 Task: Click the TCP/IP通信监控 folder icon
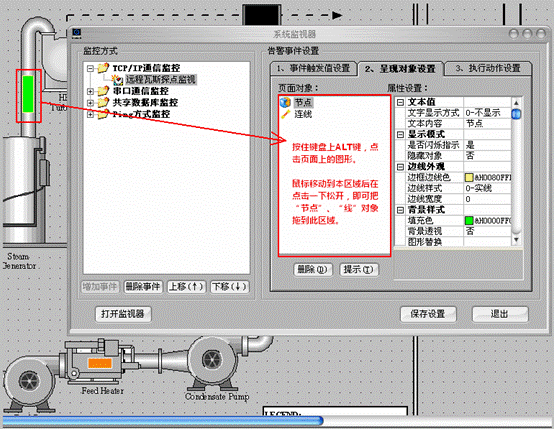point(103,67)
